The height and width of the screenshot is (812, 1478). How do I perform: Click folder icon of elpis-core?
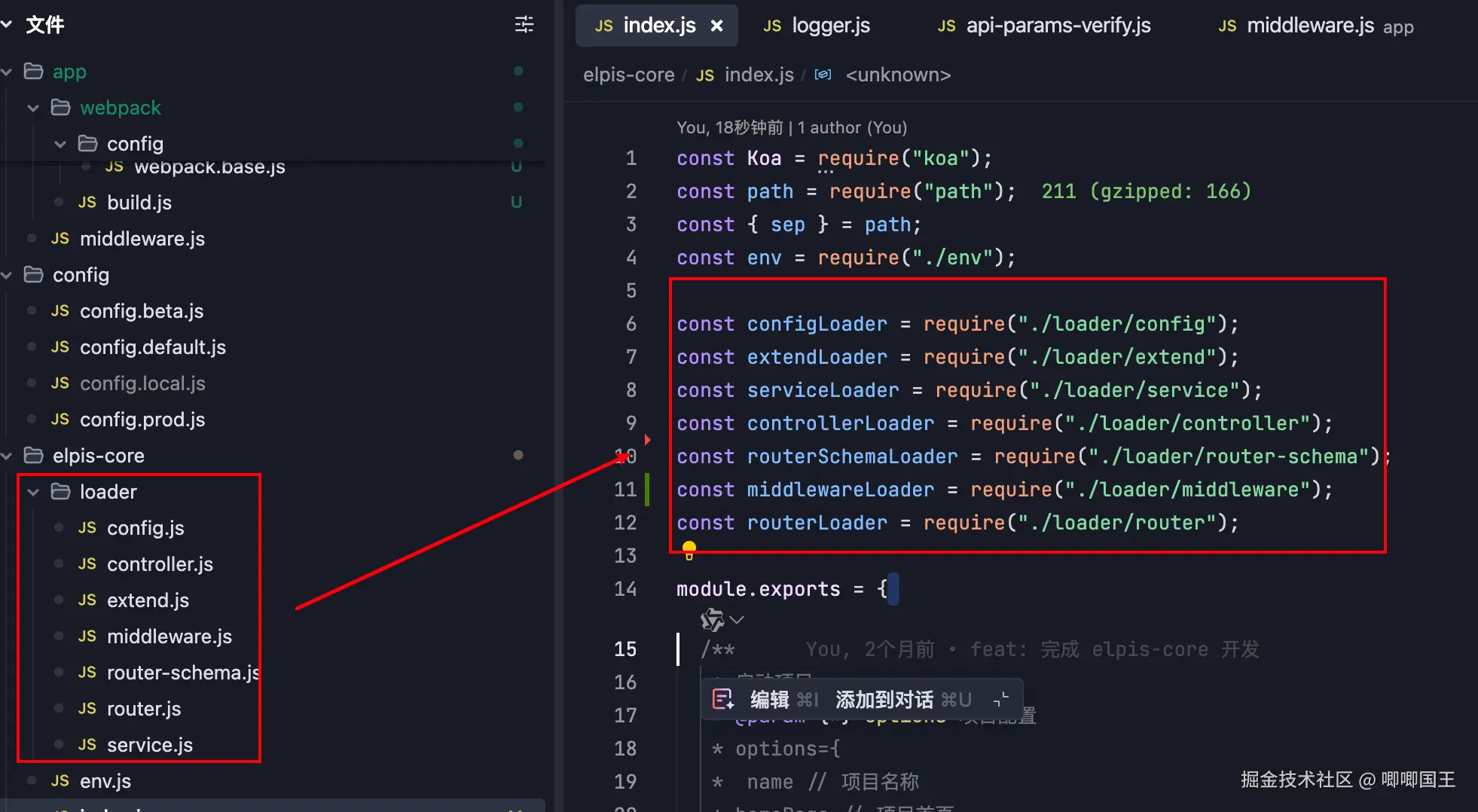(33, 456)
